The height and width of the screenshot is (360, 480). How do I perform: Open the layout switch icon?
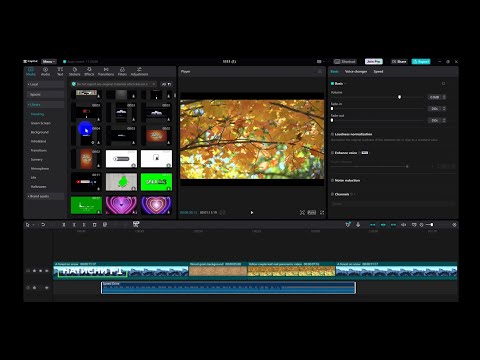320,62
